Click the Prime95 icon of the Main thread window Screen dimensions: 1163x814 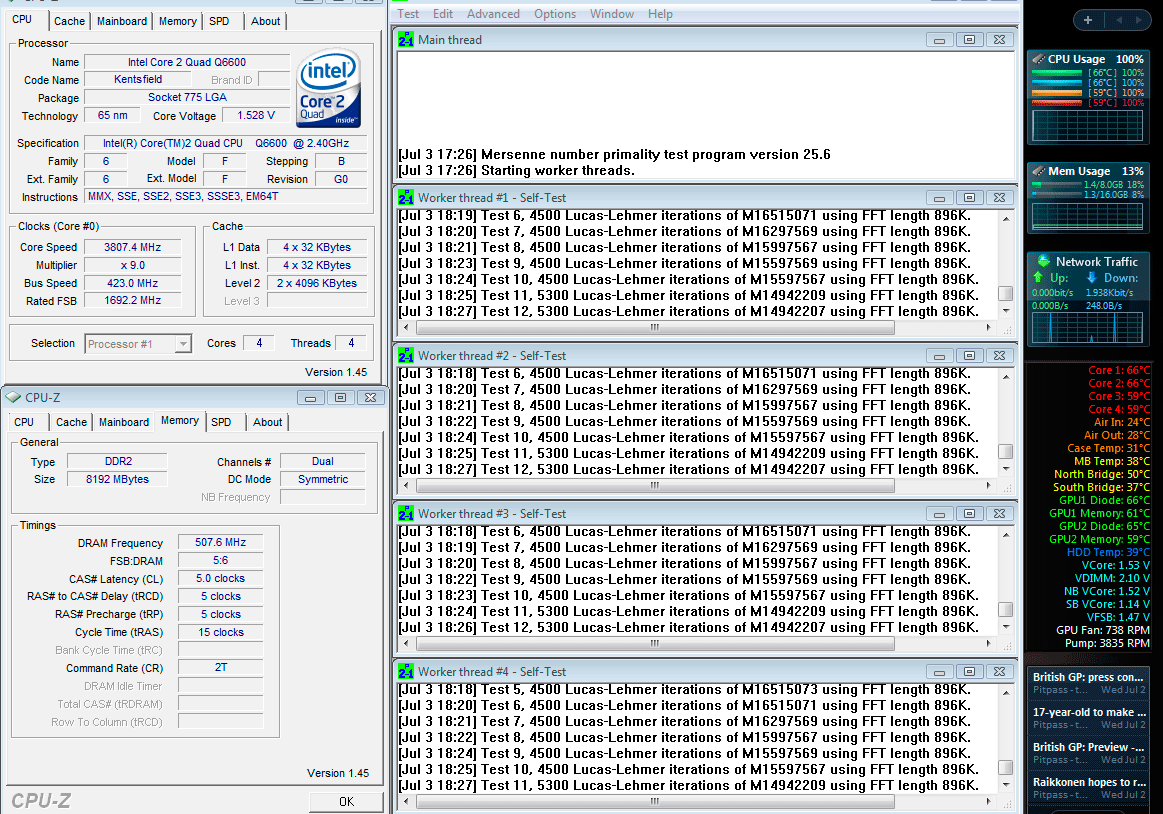click(x=406, y=40)
